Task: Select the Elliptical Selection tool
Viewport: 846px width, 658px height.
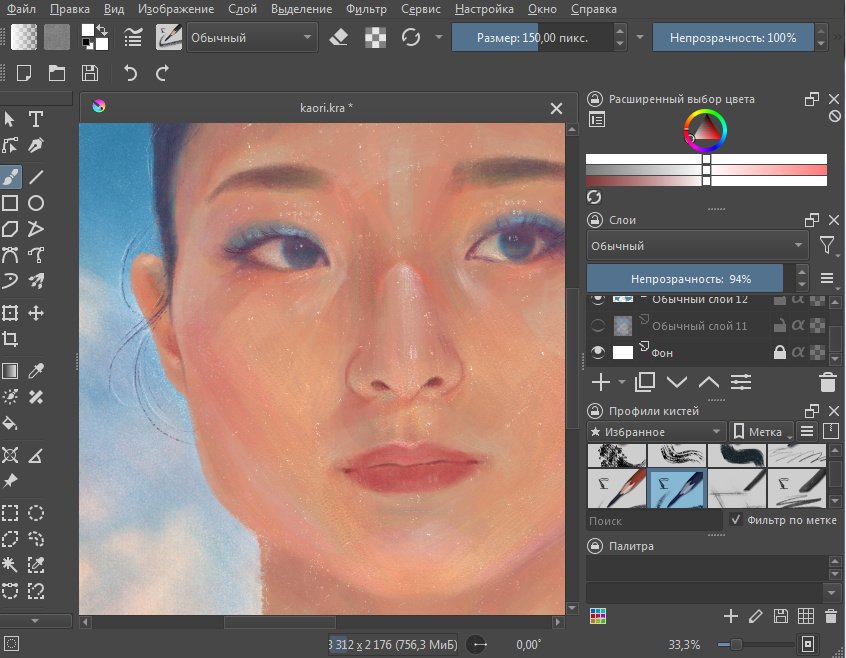Action: [36, 513]
